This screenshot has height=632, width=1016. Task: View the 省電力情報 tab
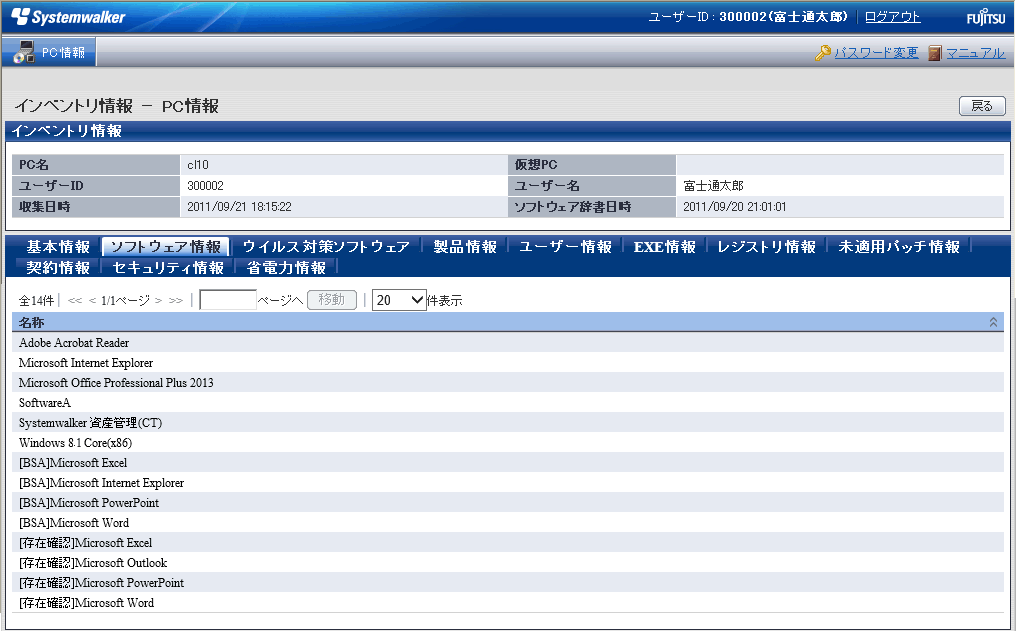coord(286,268)
